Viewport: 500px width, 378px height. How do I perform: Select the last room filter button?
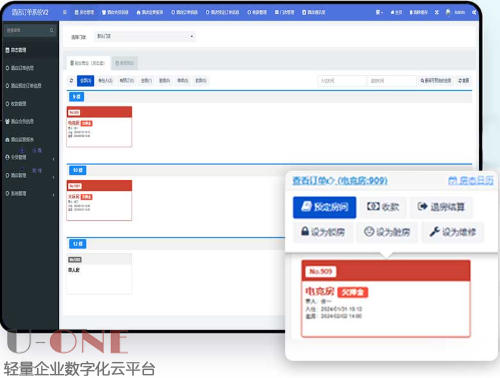click(201, 81)
